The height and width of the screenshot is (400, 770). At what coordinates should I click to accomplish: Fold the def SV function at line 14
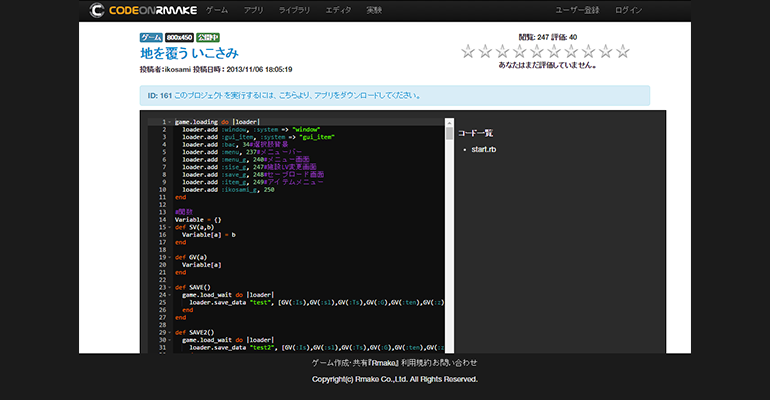pyautogui.click(x=170, y=226)
